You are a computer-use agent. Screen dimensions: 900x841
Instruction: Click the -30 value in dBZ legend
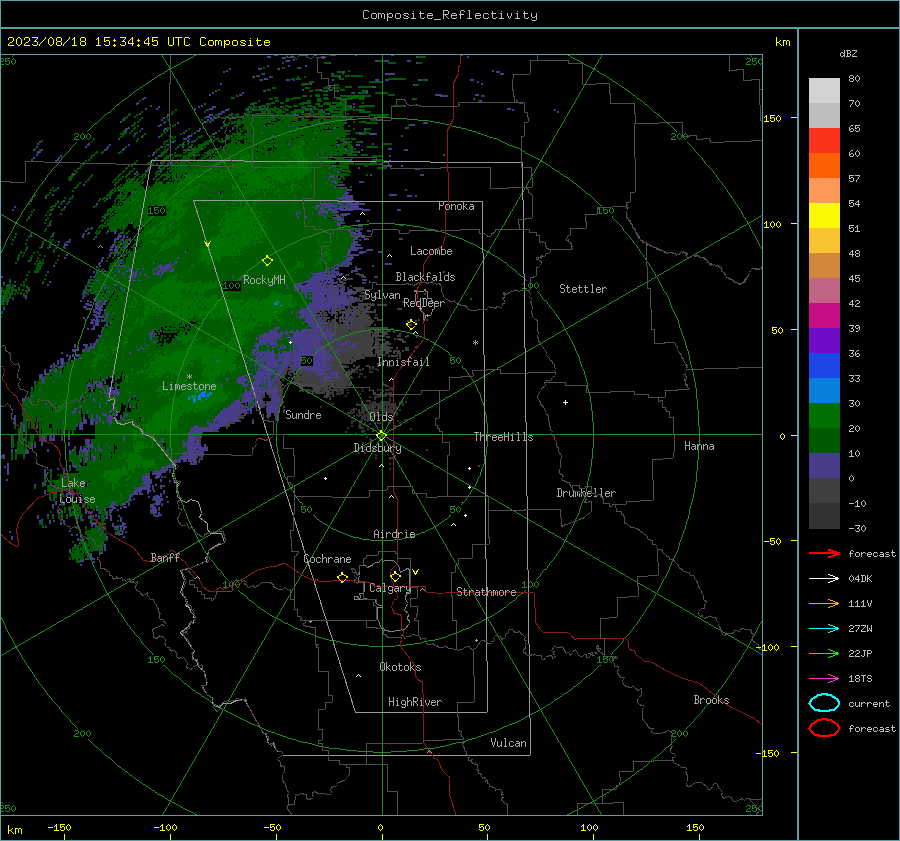[857, 528]
